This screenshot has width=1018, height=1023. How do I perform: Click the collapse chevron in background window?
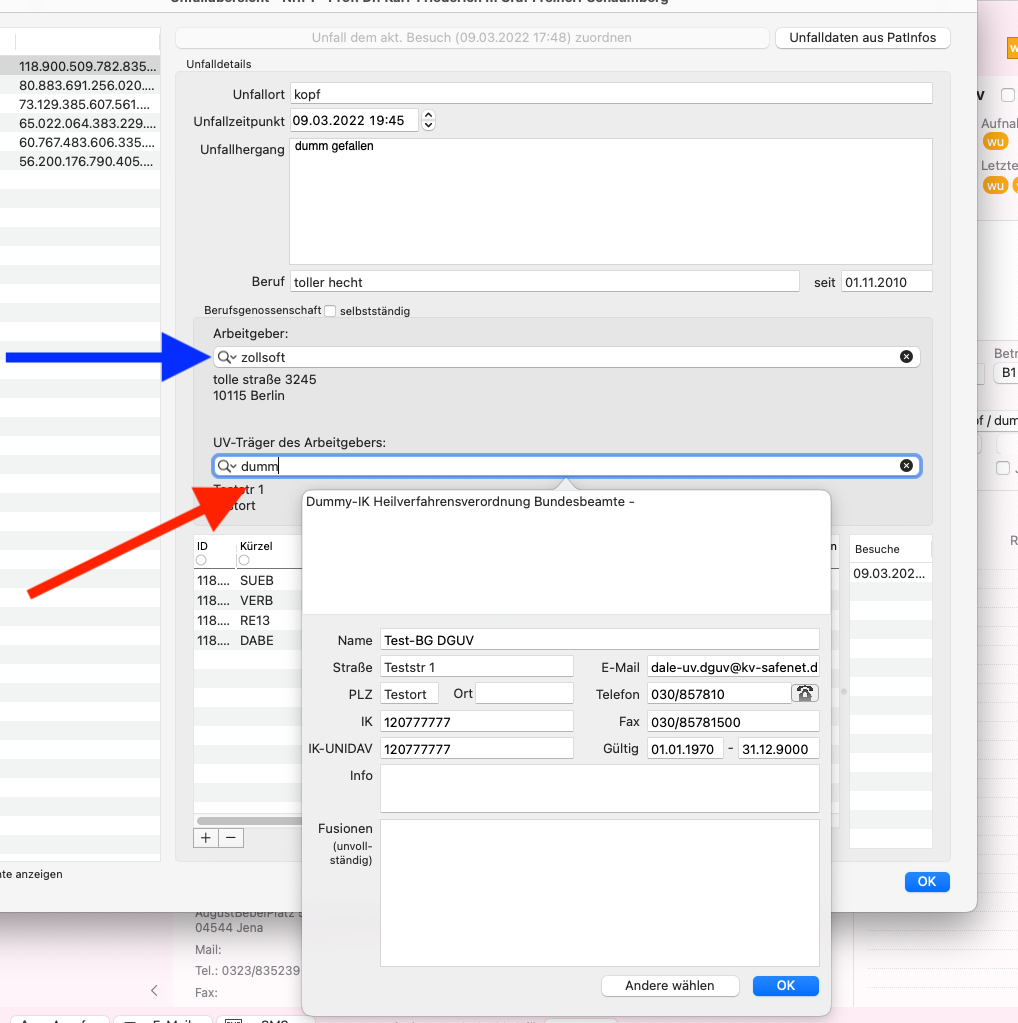(x=154, y=990)
